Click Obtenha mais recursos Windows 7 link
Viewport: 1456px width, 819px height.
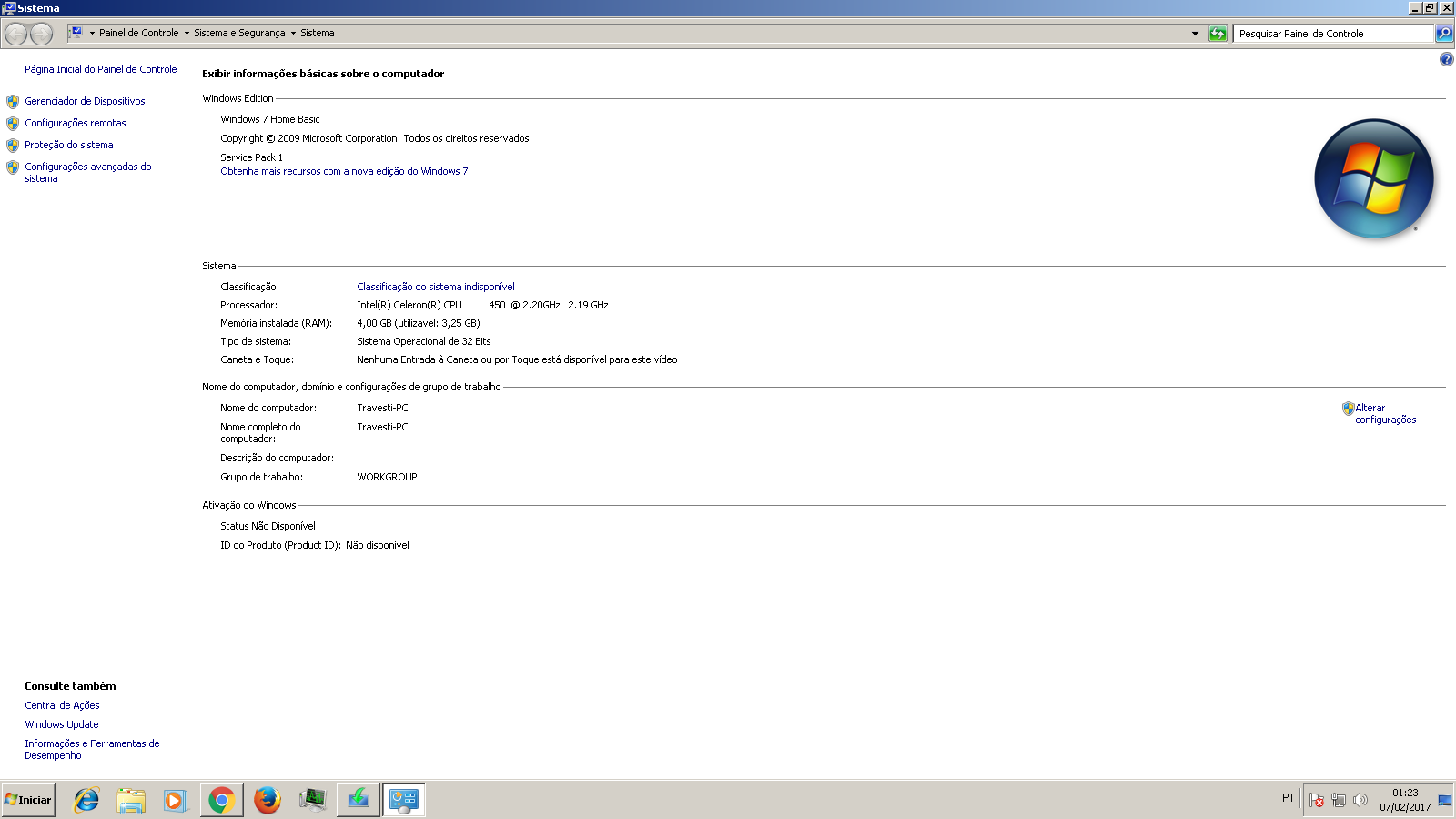tap(344, 171)
